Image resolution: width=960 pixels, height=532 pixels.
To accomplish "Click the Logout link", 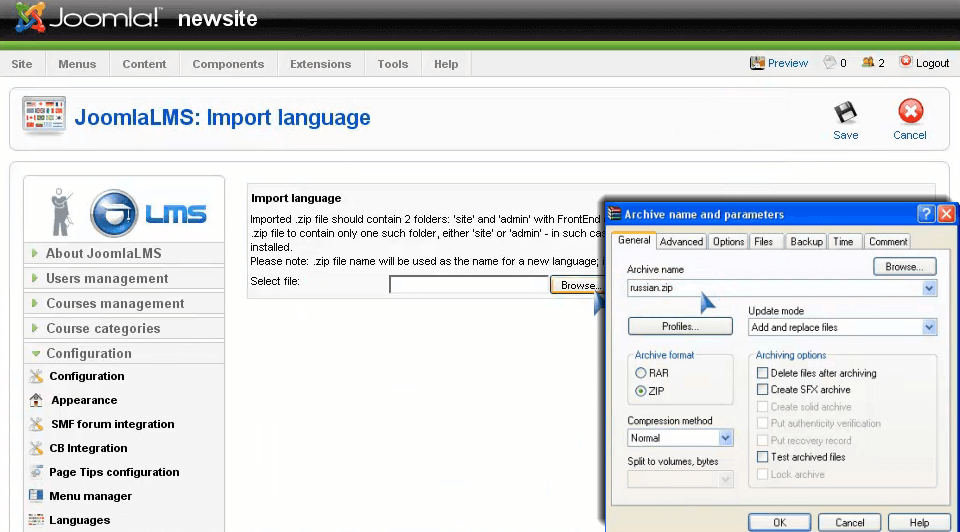I will tap(932, 63).
